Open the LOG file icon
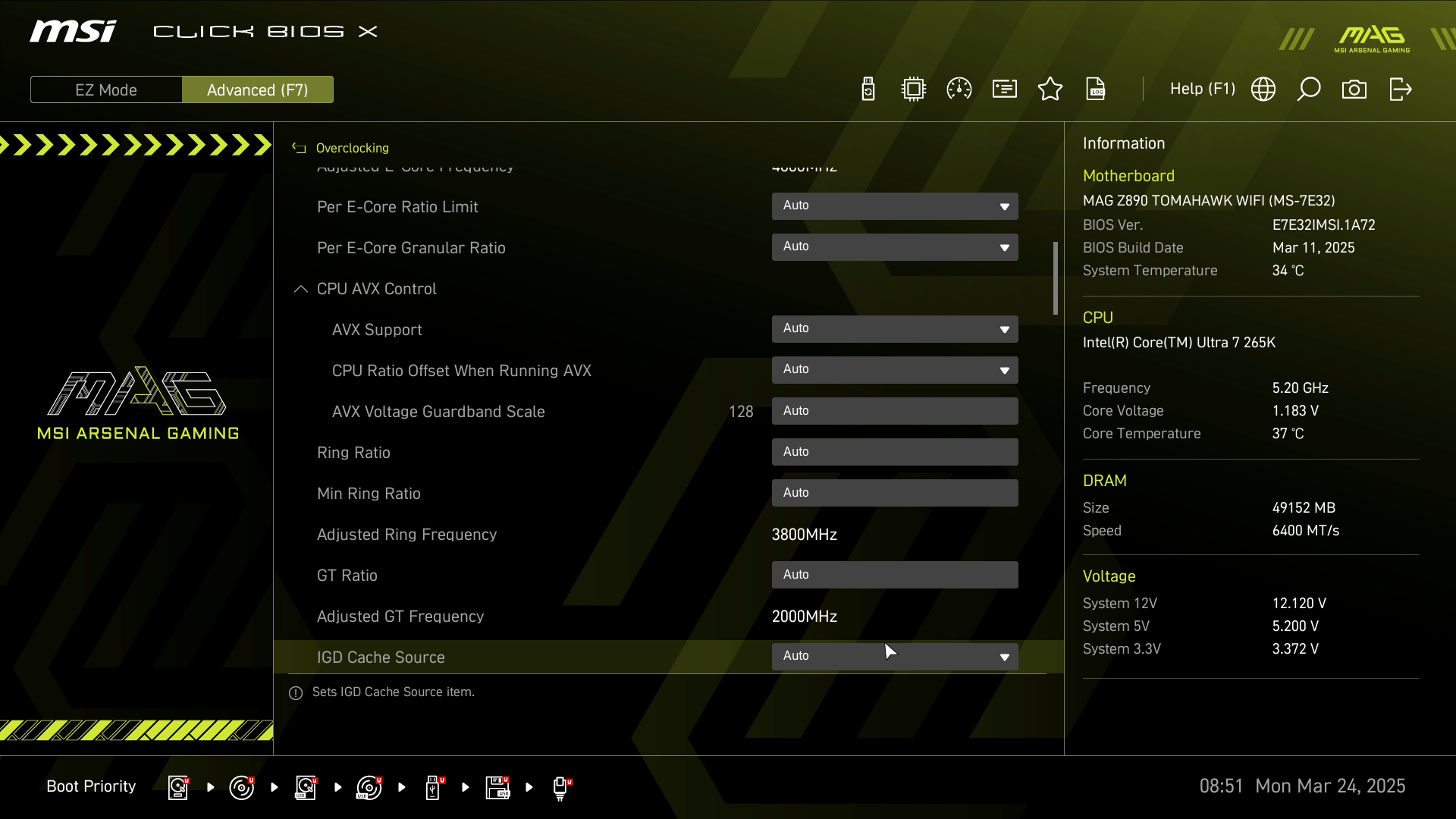The width and height of the screenshot is (1456, 819). 1096,89
